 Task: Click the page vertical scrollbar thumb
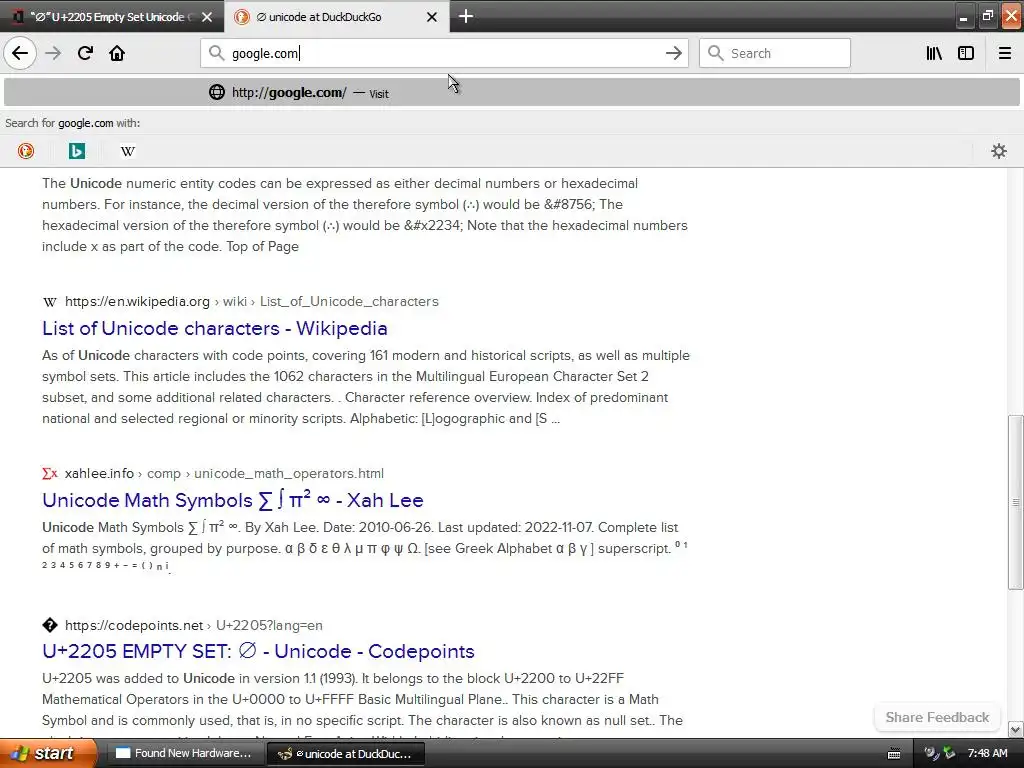(x=1015, y=502)
